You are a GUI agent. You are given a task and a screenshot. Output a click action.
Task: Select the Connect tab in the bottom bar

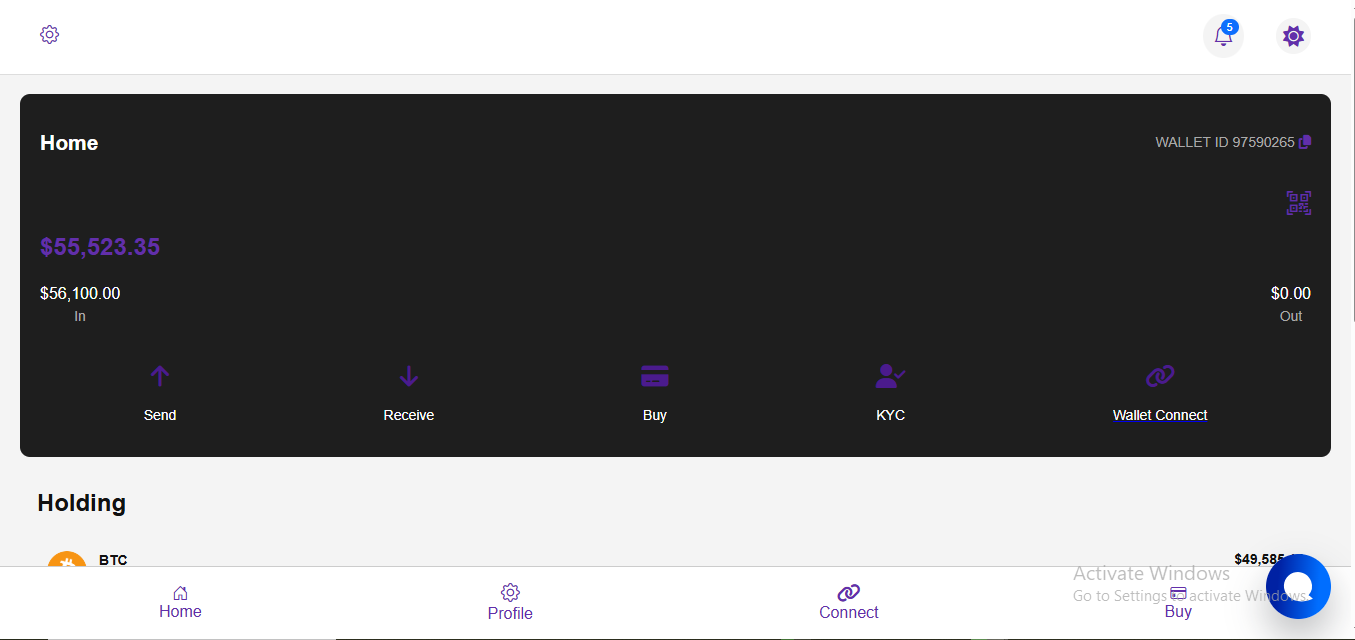click(848, 603)
